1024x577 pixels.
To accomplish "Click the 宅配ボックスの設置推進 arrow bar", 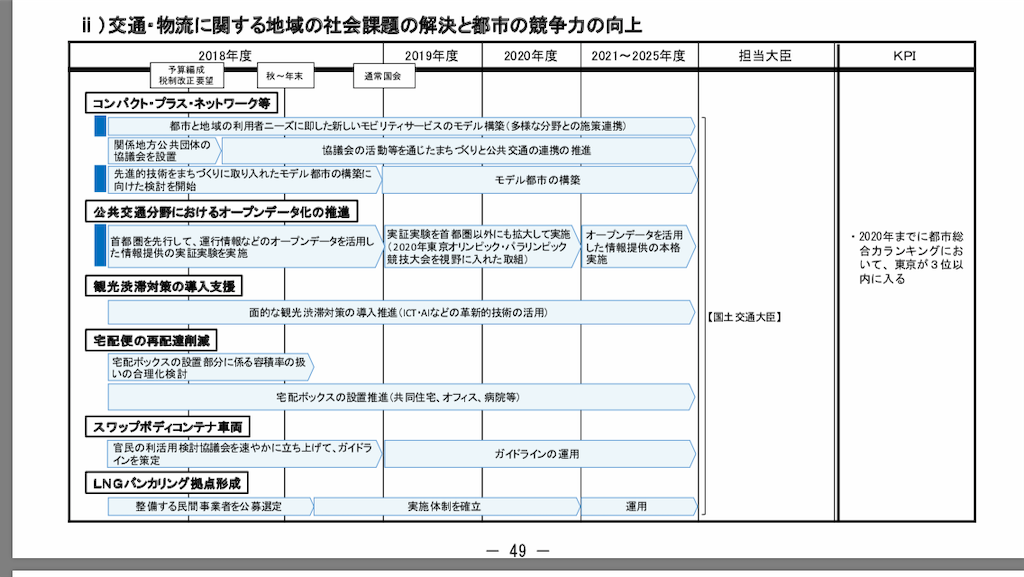I will (401, 397).
